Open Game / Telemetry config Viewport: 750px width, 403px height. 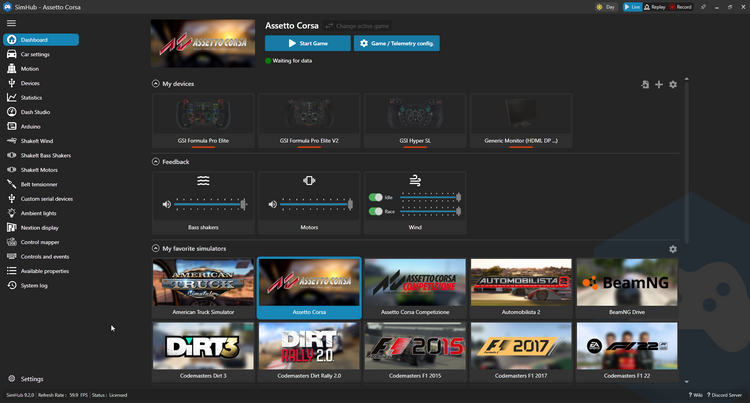coord(397,43)
